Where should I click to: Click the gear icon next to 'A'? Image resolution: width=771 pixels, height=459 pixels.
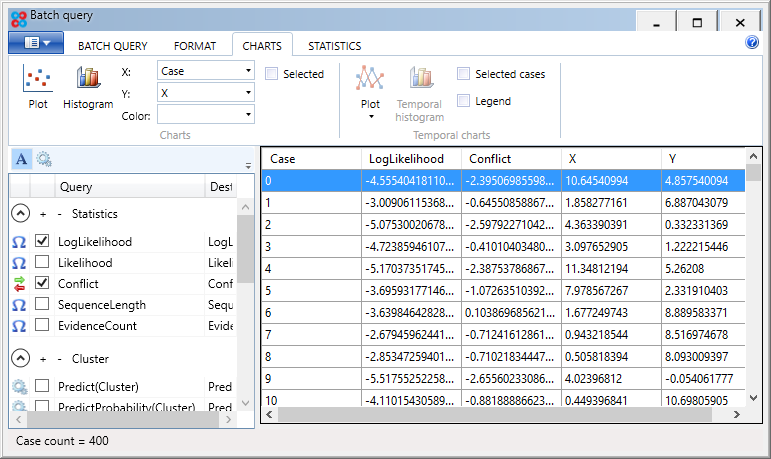[x=44, y=159]
